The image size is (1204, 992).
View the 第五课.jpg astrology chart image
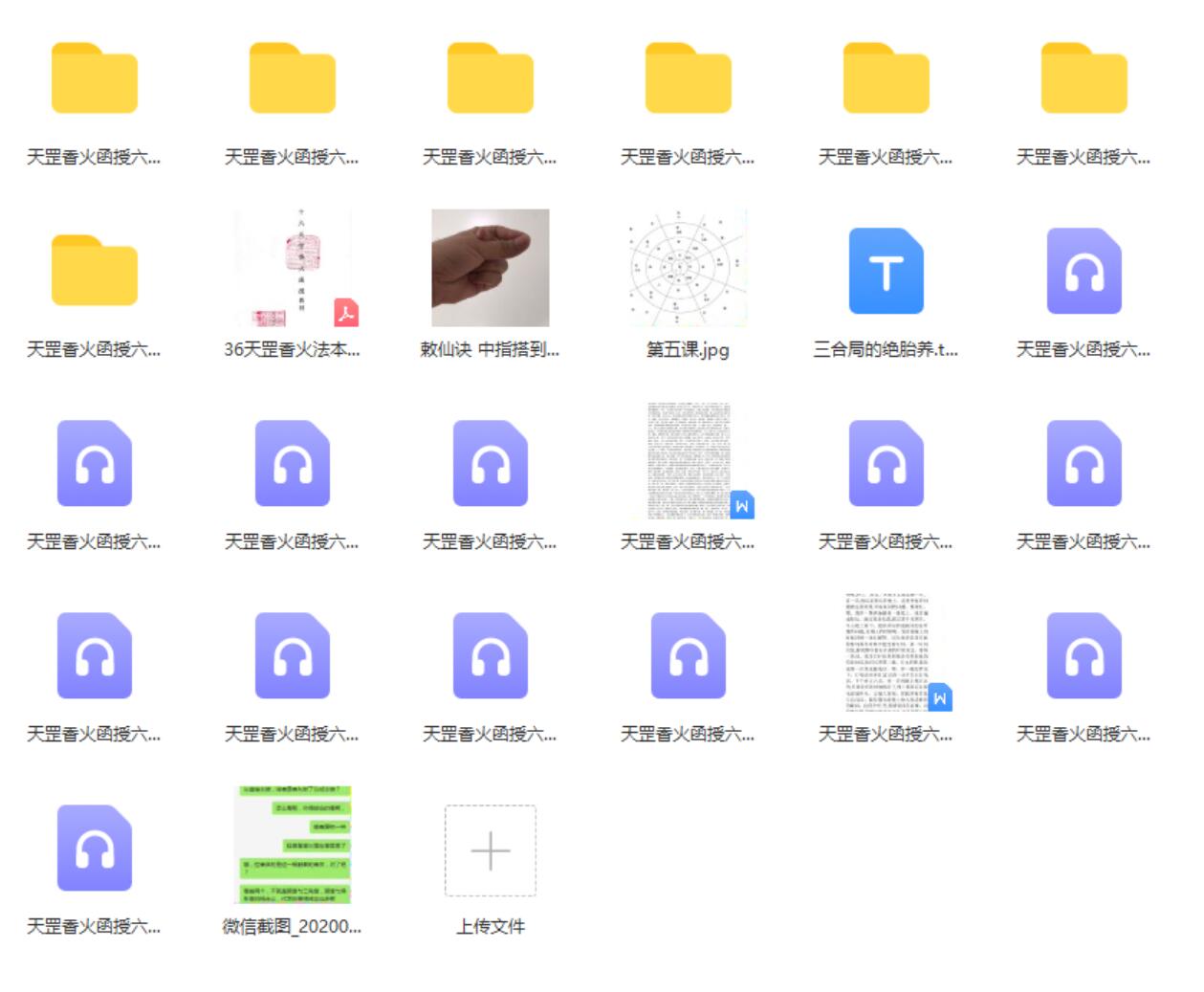tap(687, 271)
